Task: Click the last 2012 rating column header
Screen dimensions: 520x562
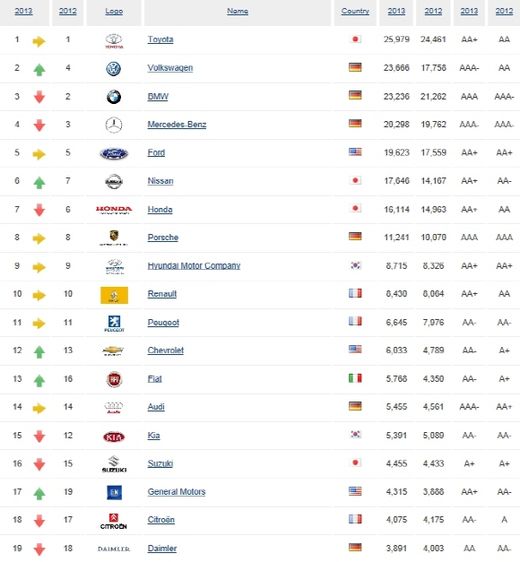Action: click(504, 11)
